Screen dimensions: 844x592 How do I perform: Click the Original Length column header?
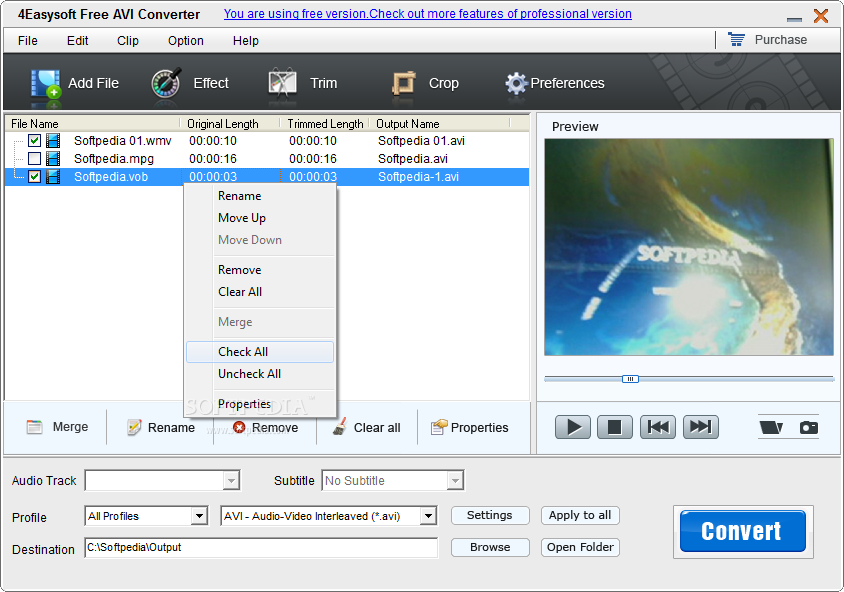[230, 124]
